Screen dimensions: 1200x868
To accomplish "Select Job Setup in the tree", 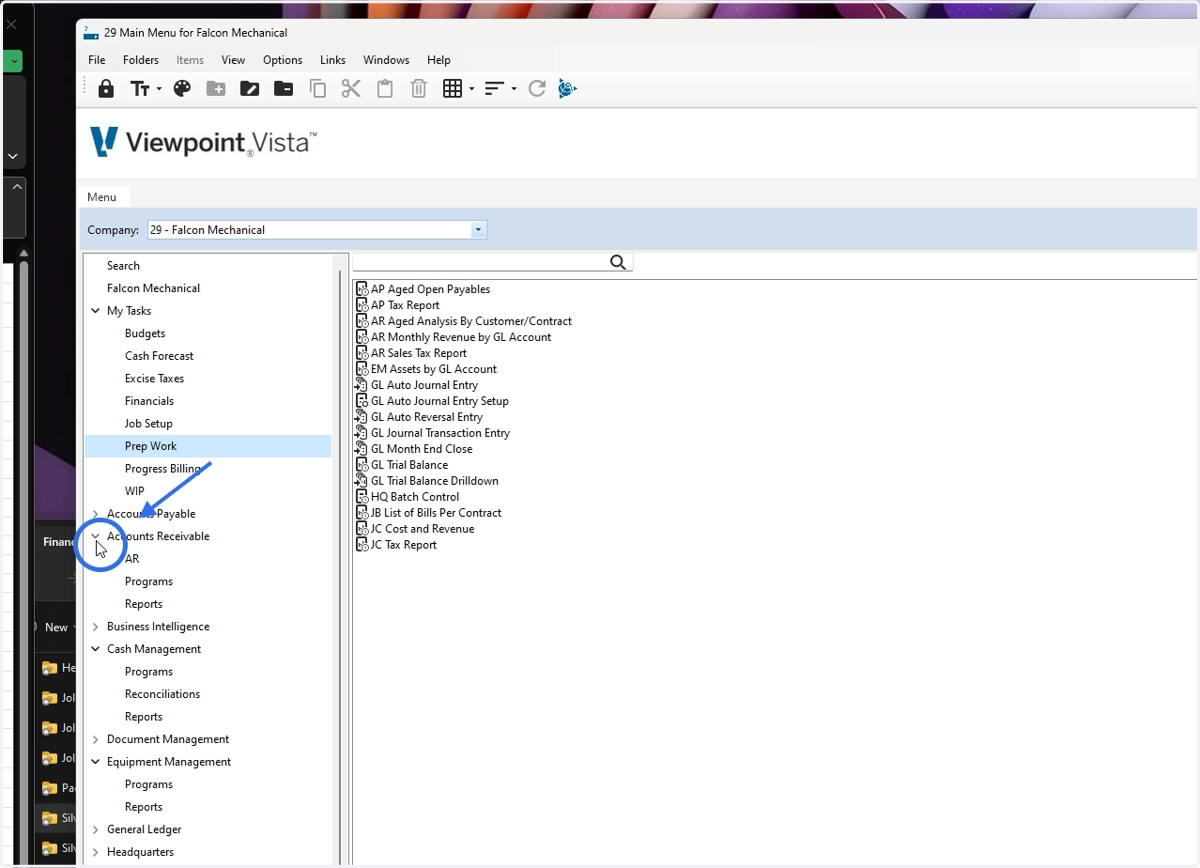I will coord(148,424).
